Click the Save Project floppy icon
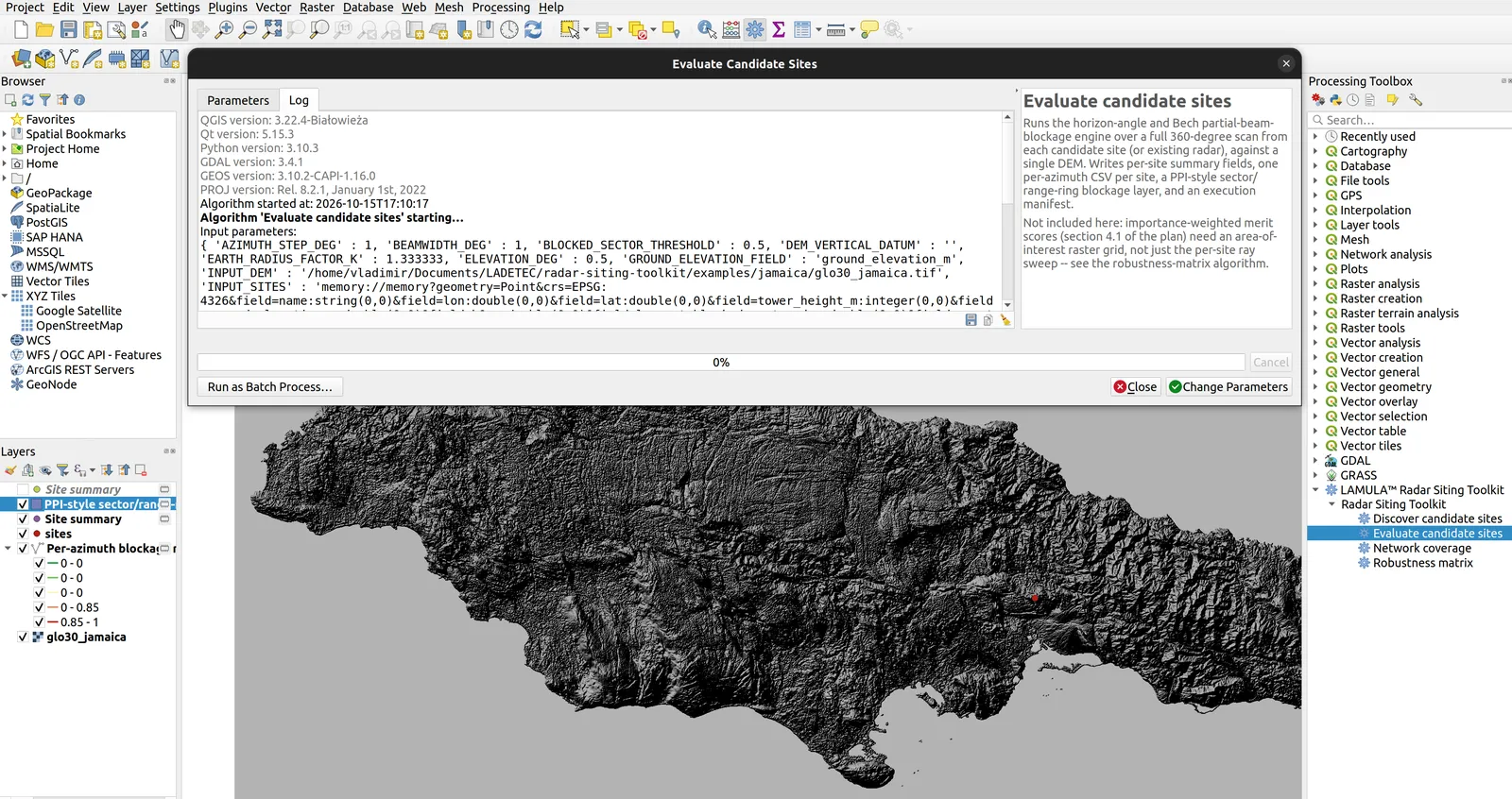 pos(68,30)
